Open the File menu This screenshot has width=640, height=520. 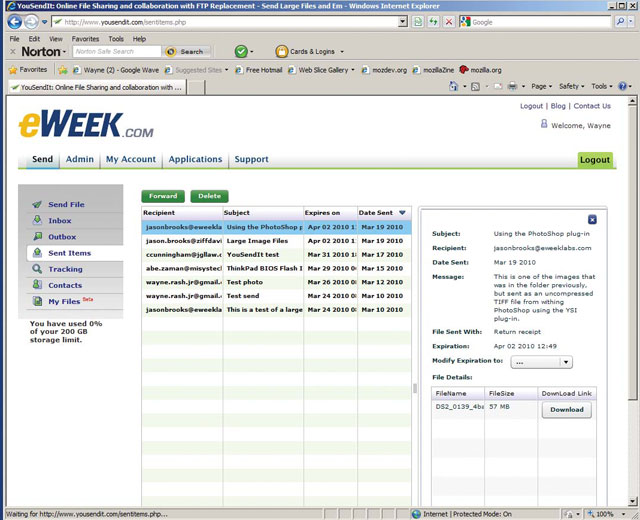point(14,39)
